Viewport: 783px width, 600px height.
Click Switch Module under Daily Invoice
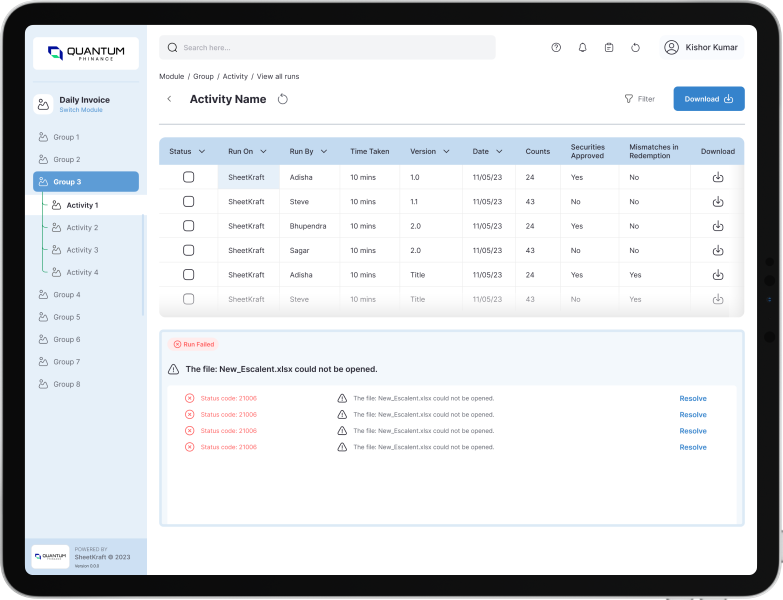pyautogui.click(x=80, y=110)
